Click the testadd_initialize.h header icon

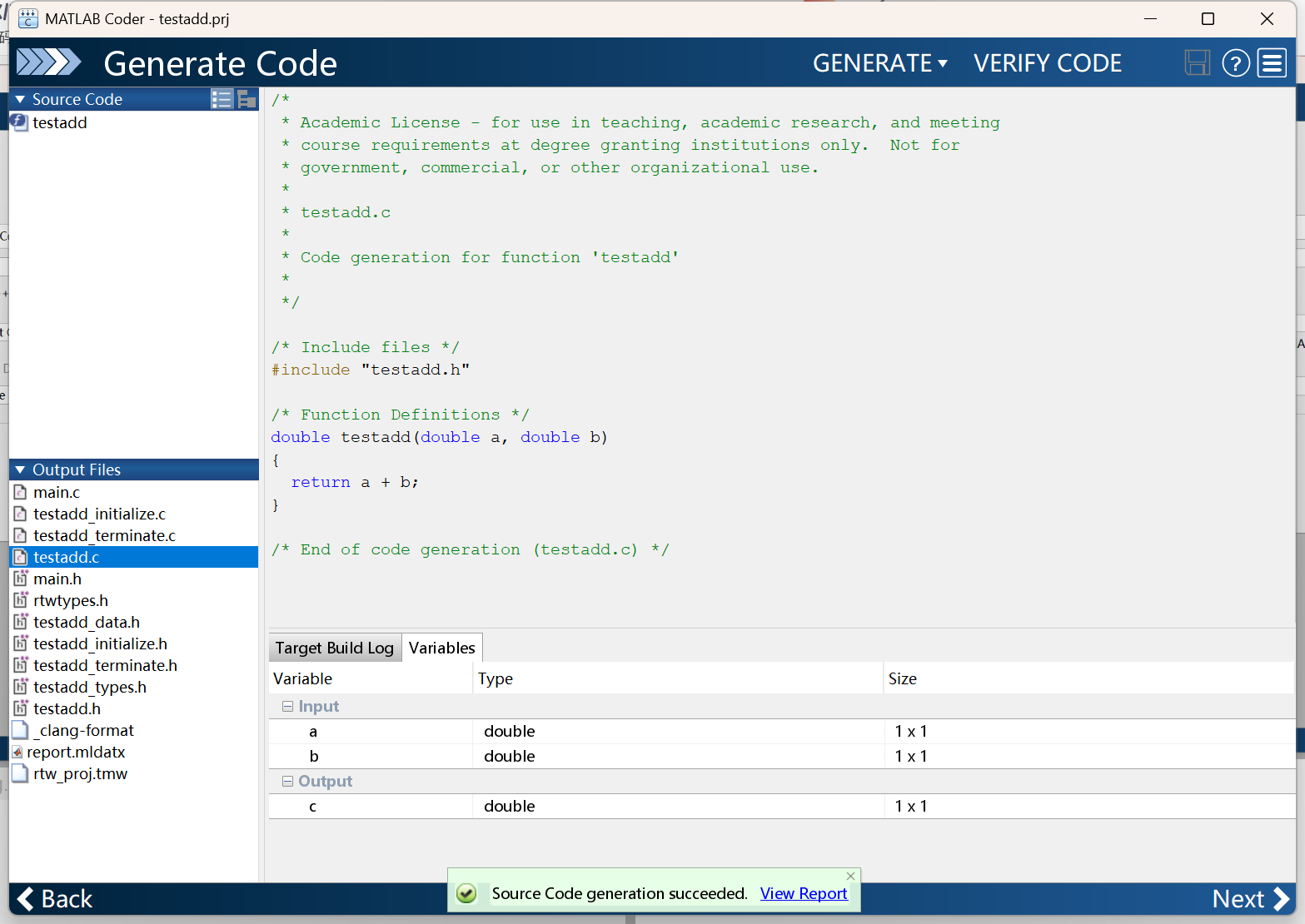point(21,643)
